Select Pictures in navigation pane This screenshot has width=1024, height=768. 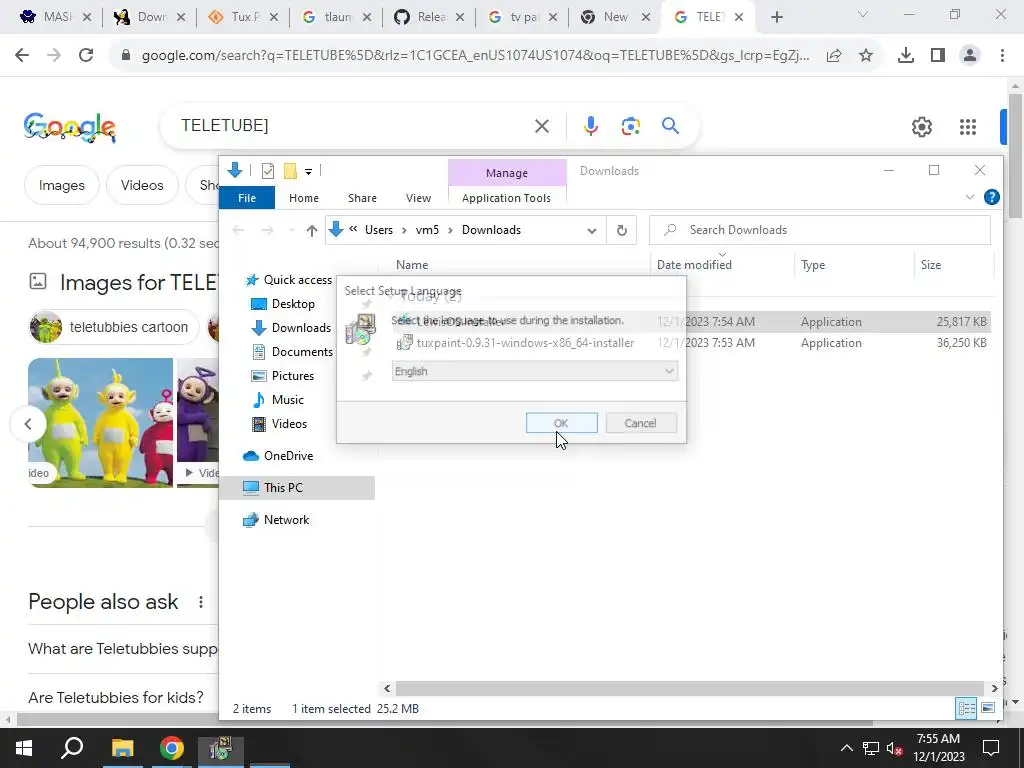[292, 376]
